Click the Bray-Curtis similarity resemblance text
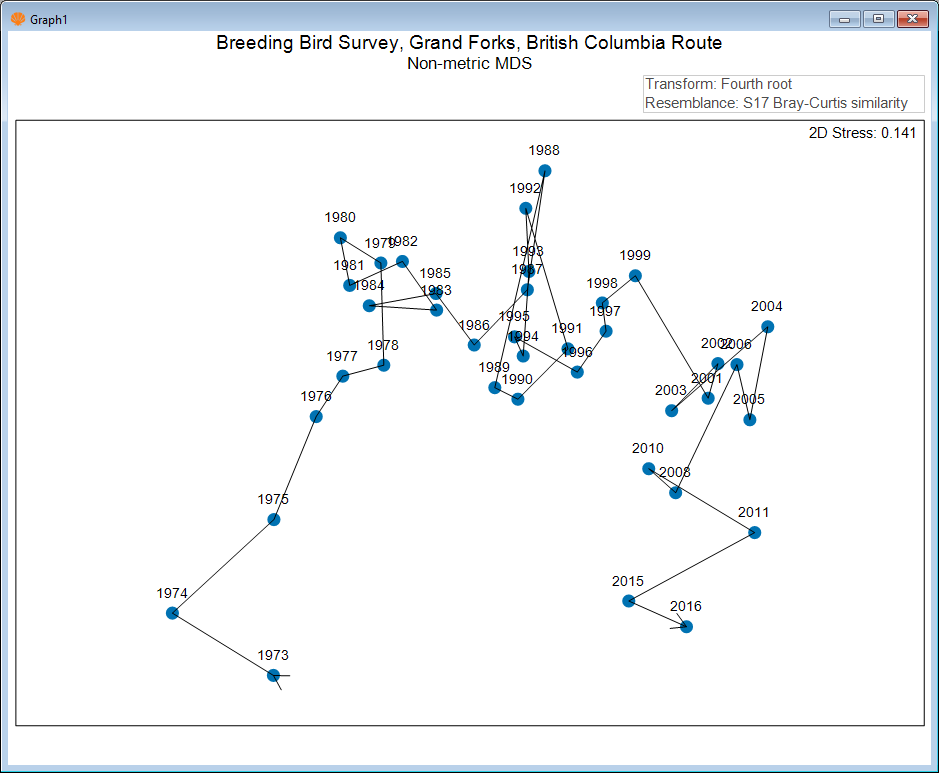939x773 pixels. [x=776, y=103]
